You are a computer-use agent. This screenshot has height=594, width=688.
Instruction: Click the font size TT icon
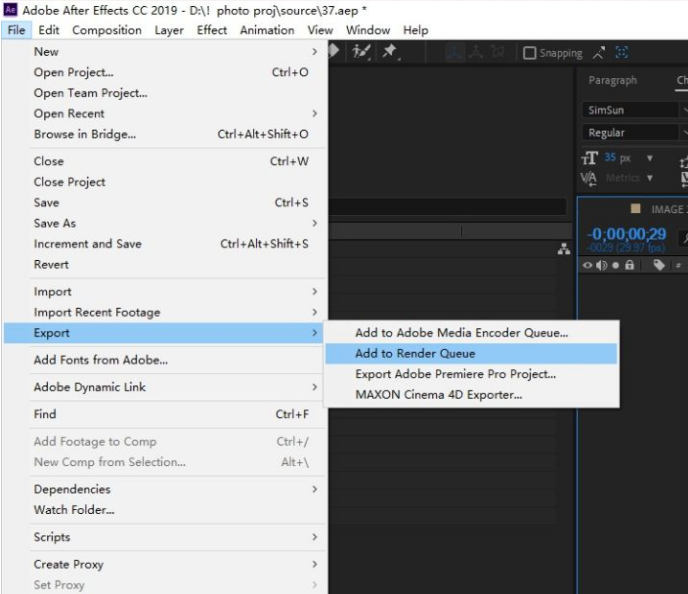589,158
